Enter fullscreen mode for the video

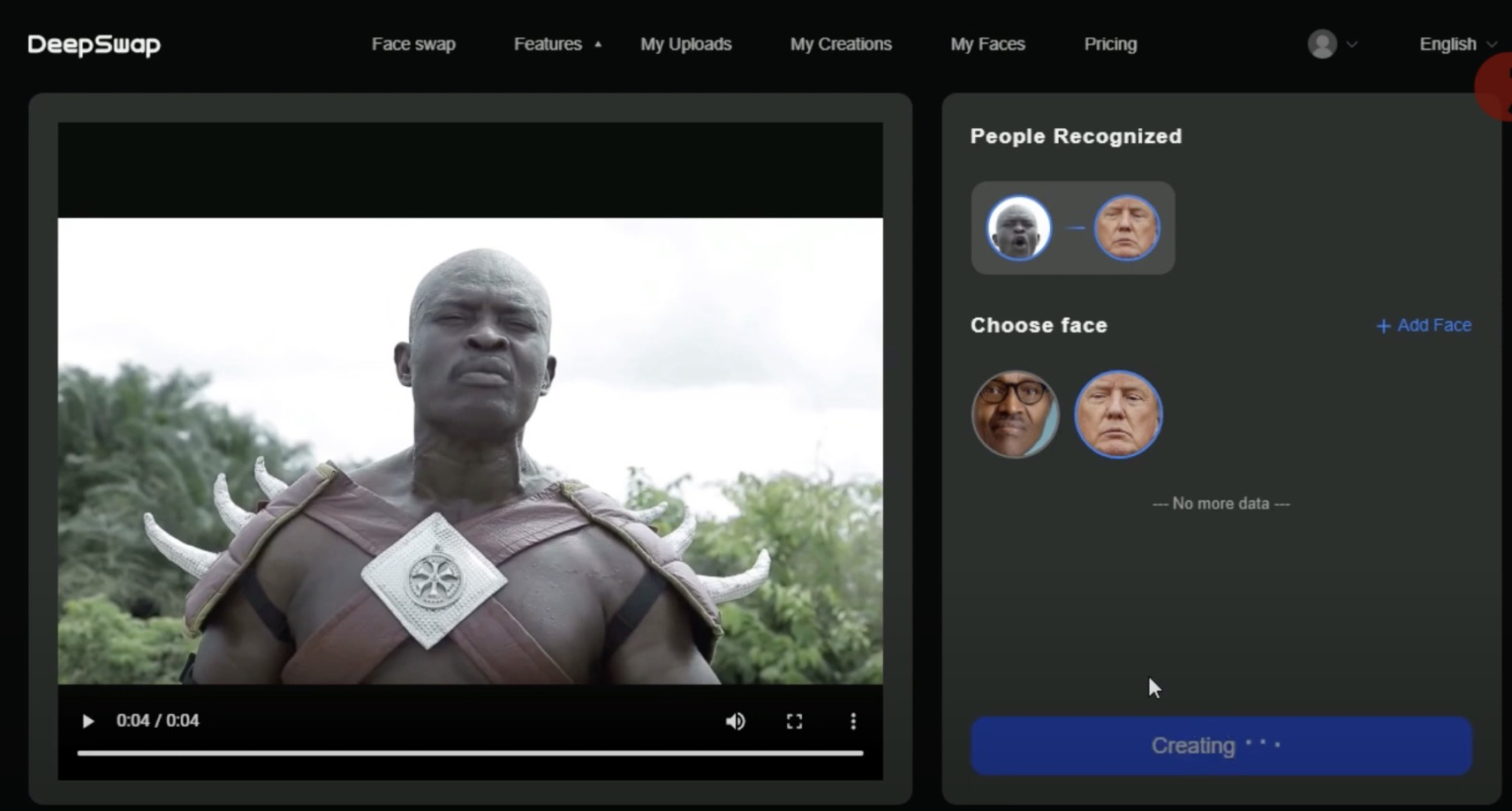point(794,722)
